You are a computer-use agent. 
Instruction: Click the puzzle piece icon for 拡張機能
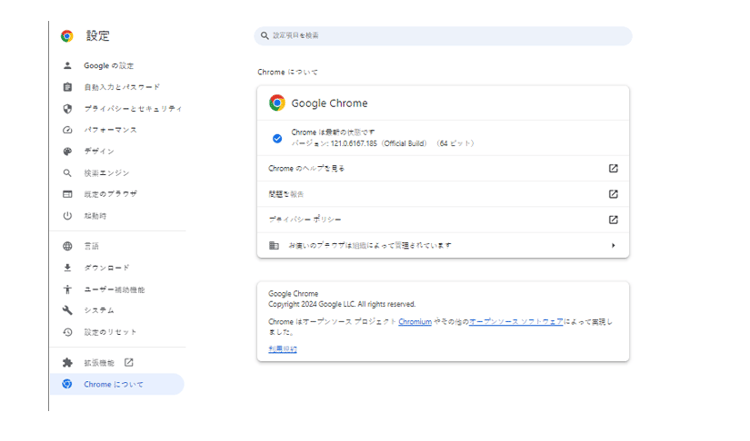tap(67, 362)
